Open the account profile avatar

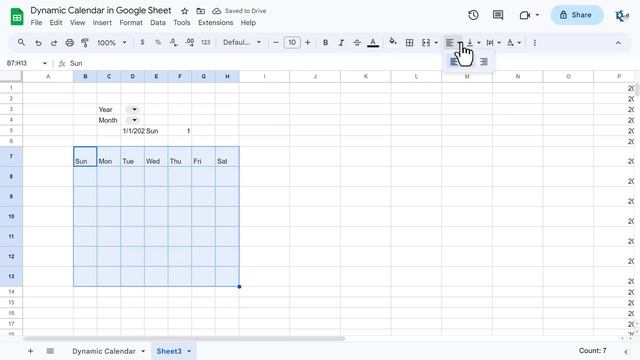click(622, 16)
